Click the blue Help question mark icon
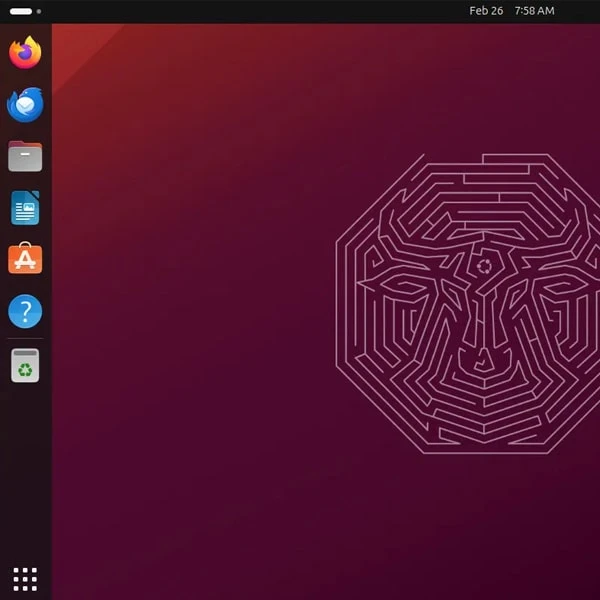Image resolution: width=600 pixels, height=600 pixels. click(25, 312)
